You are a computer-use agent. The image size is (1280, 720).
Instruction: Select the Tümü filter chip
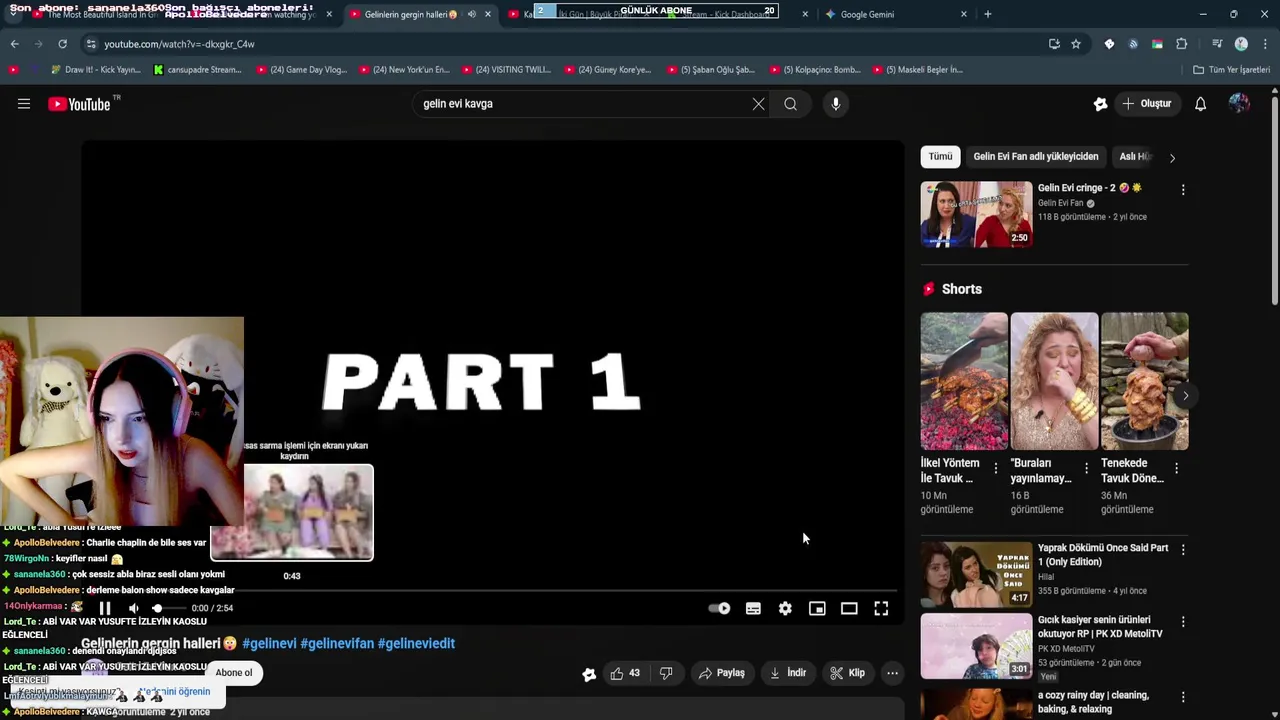pos(940,157)
